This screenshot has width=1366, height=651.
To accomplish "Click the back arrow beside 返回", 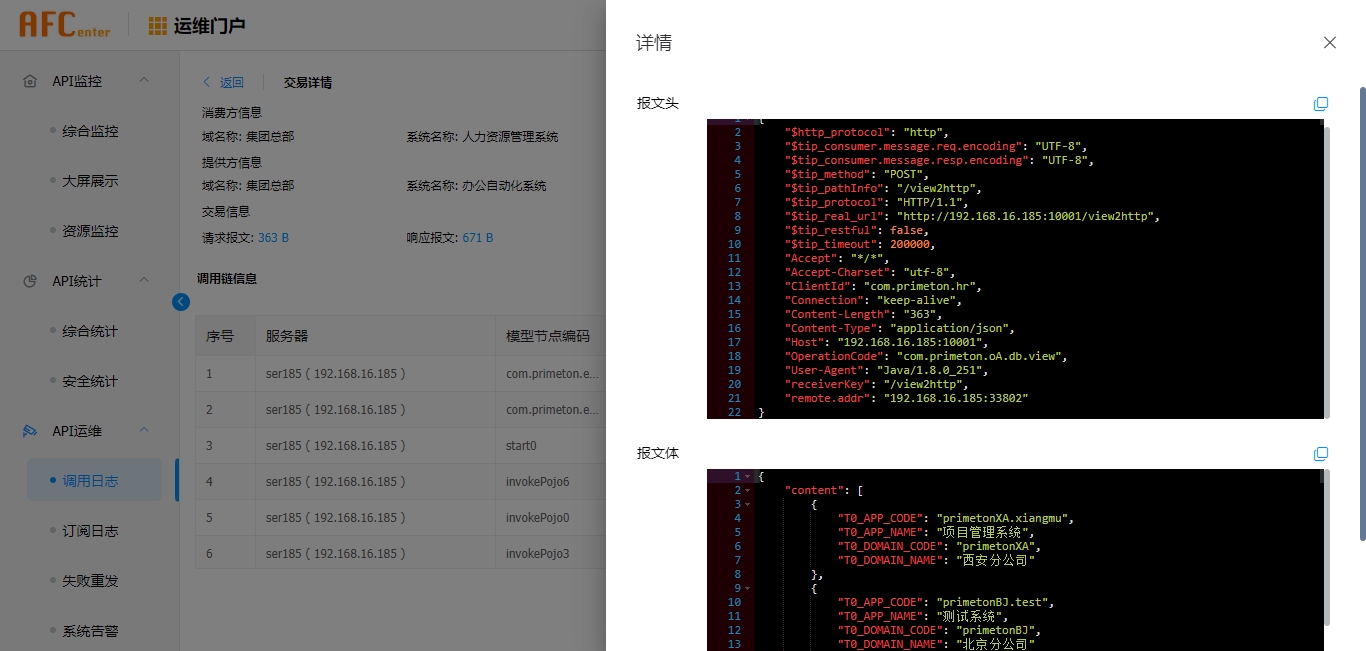I will (x=207, y=82).
